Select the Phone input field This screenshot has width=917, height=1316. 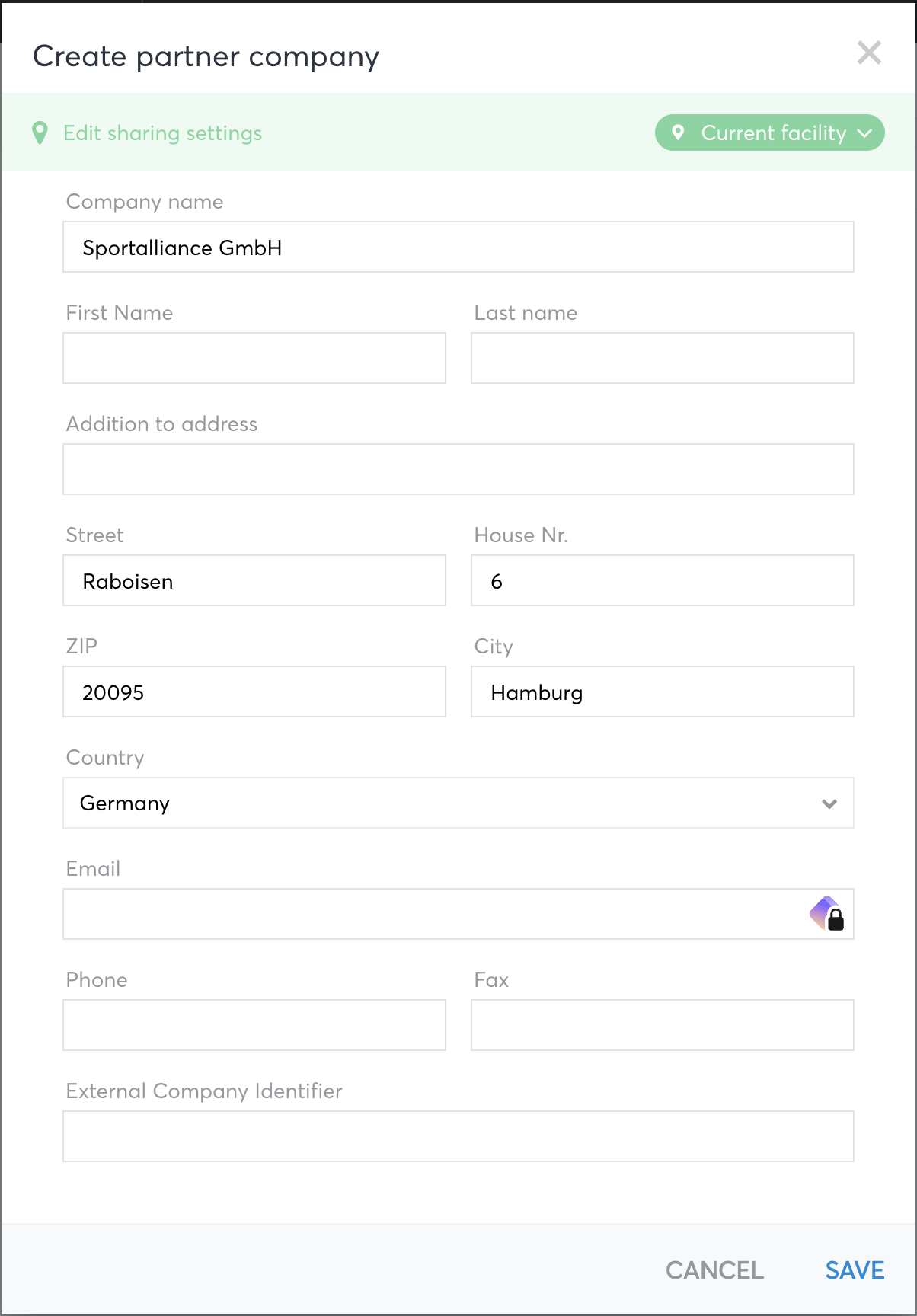(x=254, y=1025)
